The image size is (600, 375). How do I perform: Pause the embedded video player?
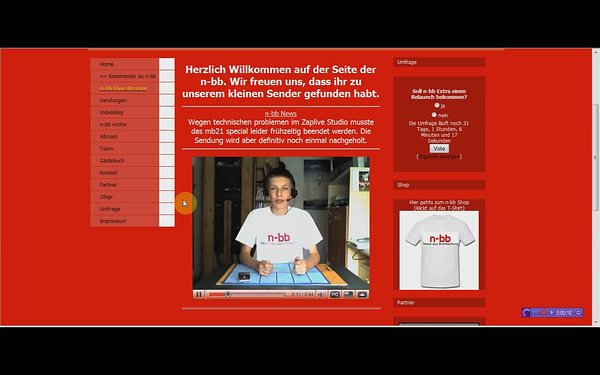199,294
